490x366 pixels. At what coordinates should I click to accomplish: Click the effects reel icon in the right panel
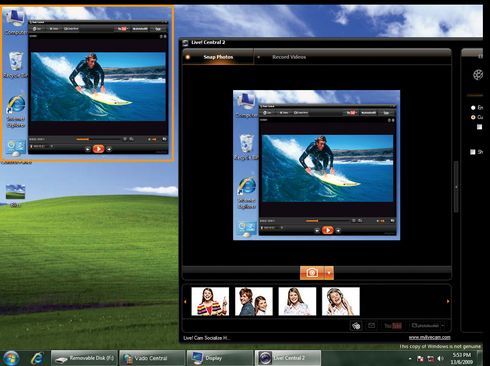(478, 74)
